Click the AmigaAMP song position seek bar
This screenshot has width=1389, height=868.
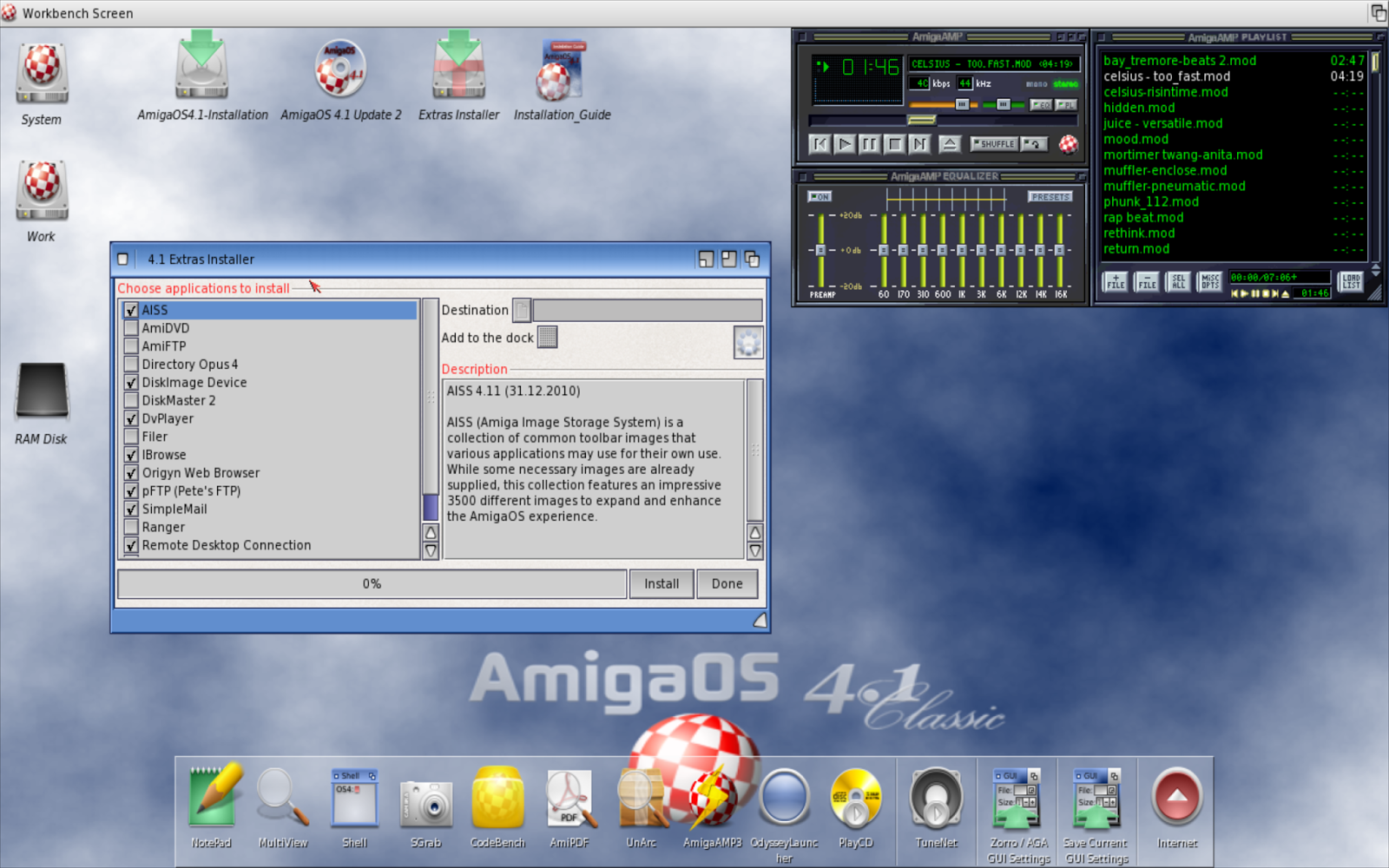[x=943, y=120]
